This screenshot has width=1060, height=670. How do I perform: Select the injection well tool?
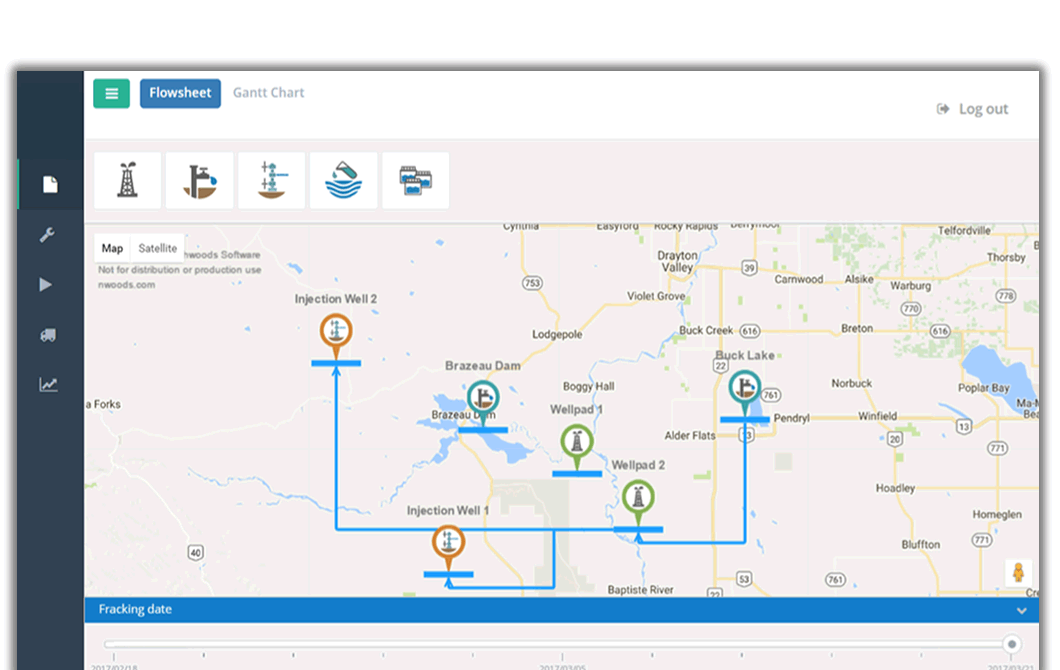coord(272,181)
